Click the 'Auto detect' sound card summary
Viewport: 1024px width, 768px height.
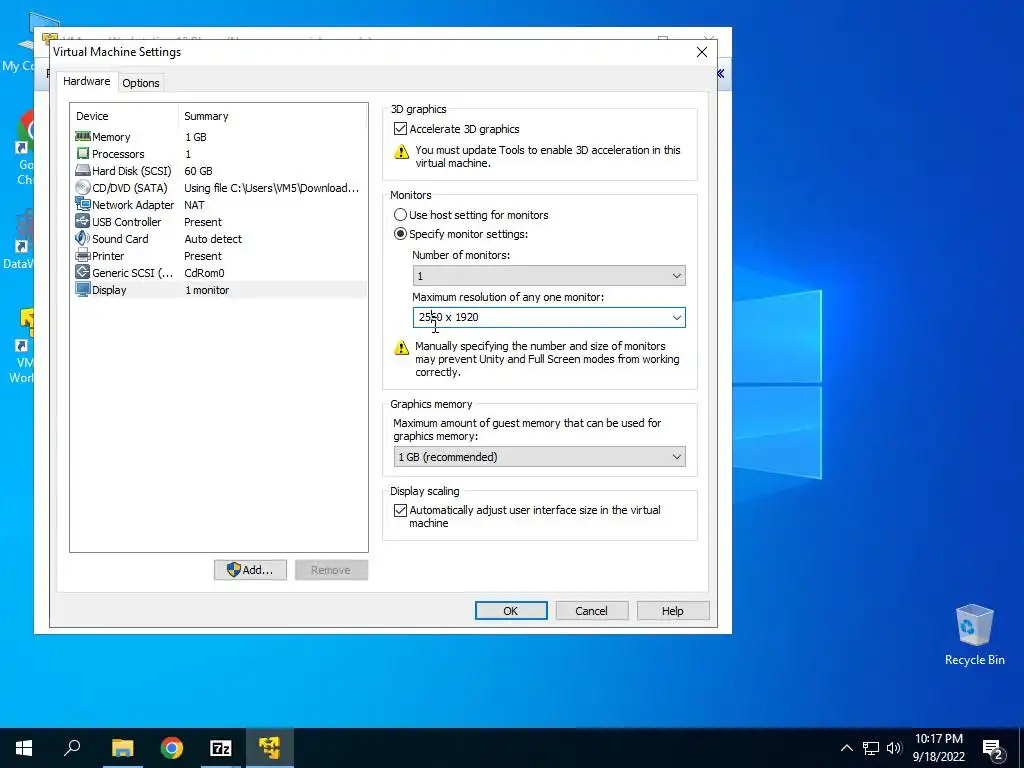pos(212,239)
